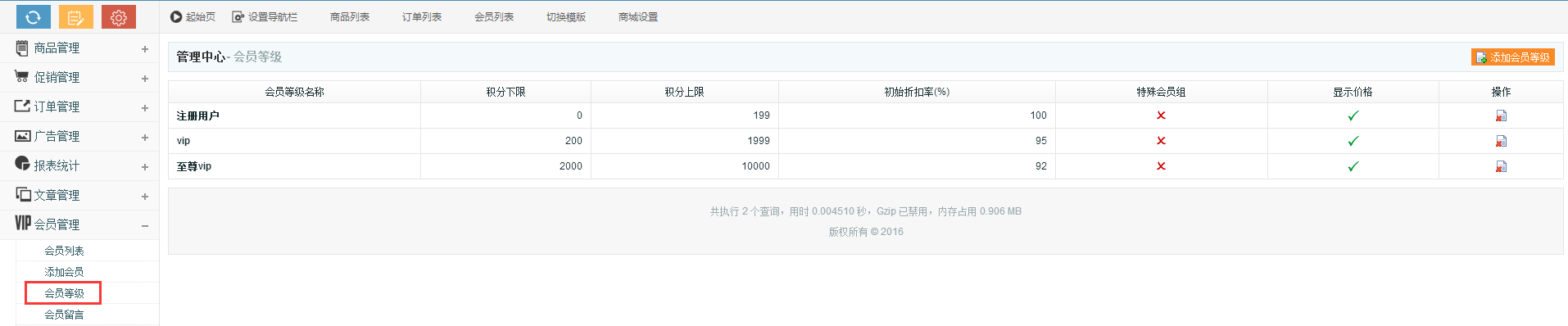Collapse 会员管理 with its minus sign

145,226
